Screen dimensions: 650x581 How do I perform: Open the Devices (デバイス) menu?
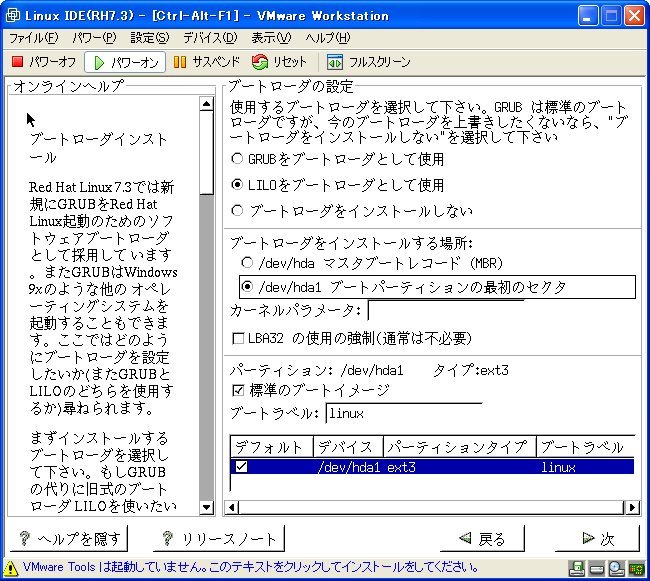click(x=210, y=38)
